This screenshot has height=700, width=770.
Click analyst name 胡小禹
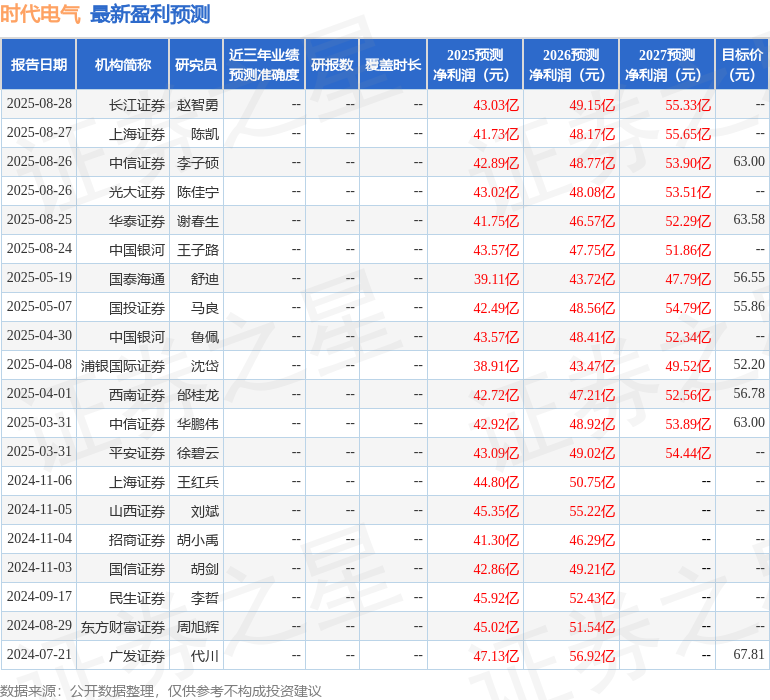197,540
